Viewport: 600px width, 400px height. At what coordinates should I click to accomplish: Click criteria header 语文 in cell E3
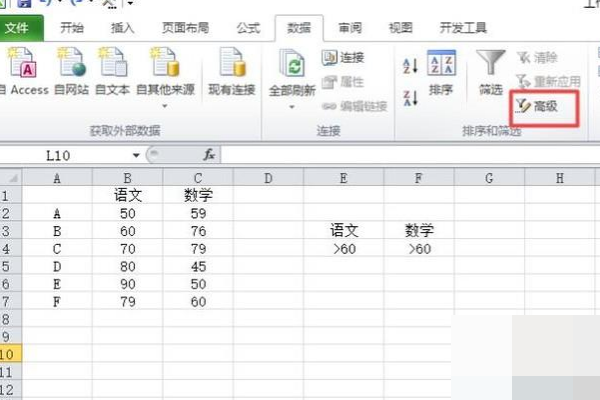coord(344,231)
